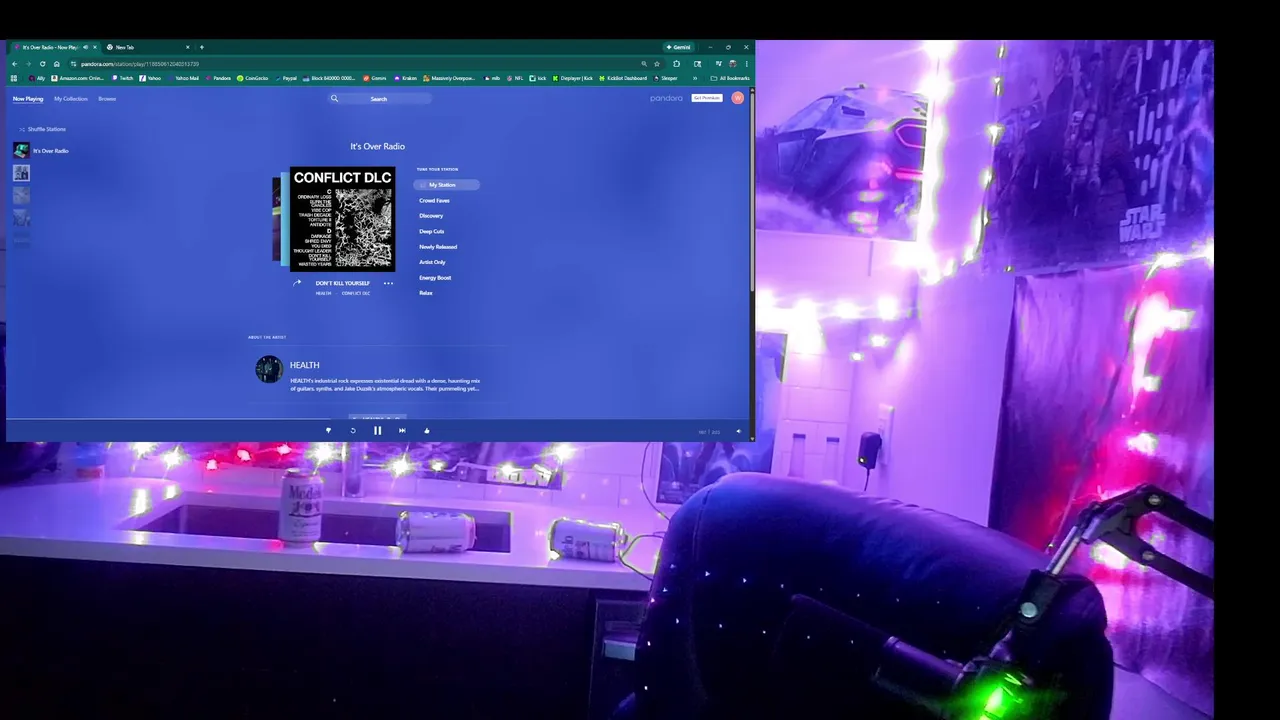Open the HEALTH artist profile picture
The width and height of the screenshot is (1280, 720).
coord(268,370)
